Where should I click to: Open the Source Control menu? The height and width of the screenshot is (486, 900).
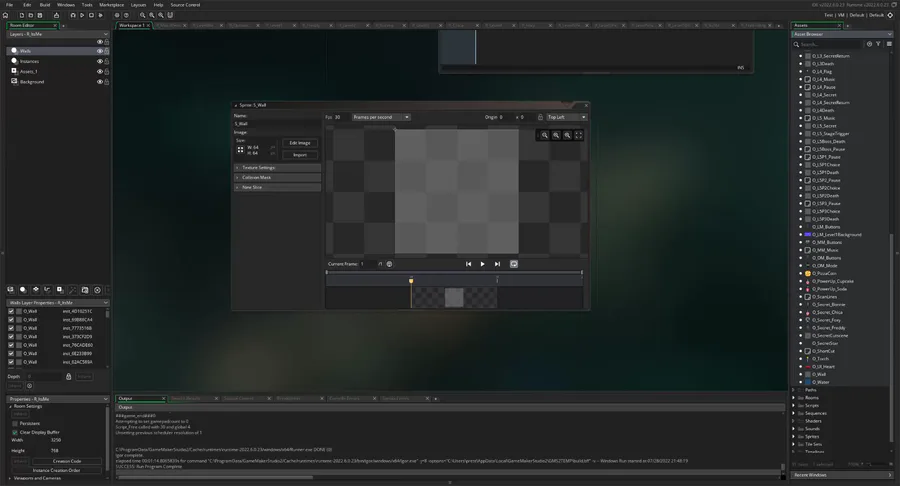coord(185,5)
